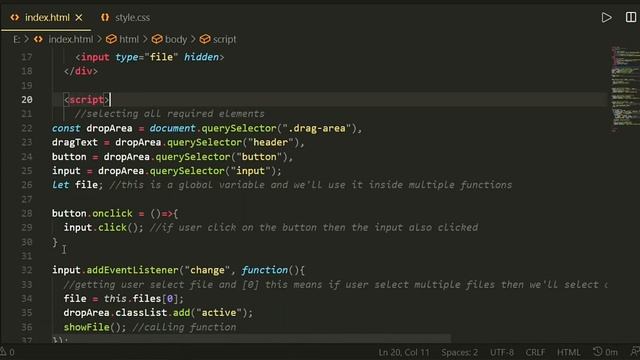Image resolution: width=640 pixels, height=360 pixels.
Task: Click the let file declaration
Action: tap(77, 185)
